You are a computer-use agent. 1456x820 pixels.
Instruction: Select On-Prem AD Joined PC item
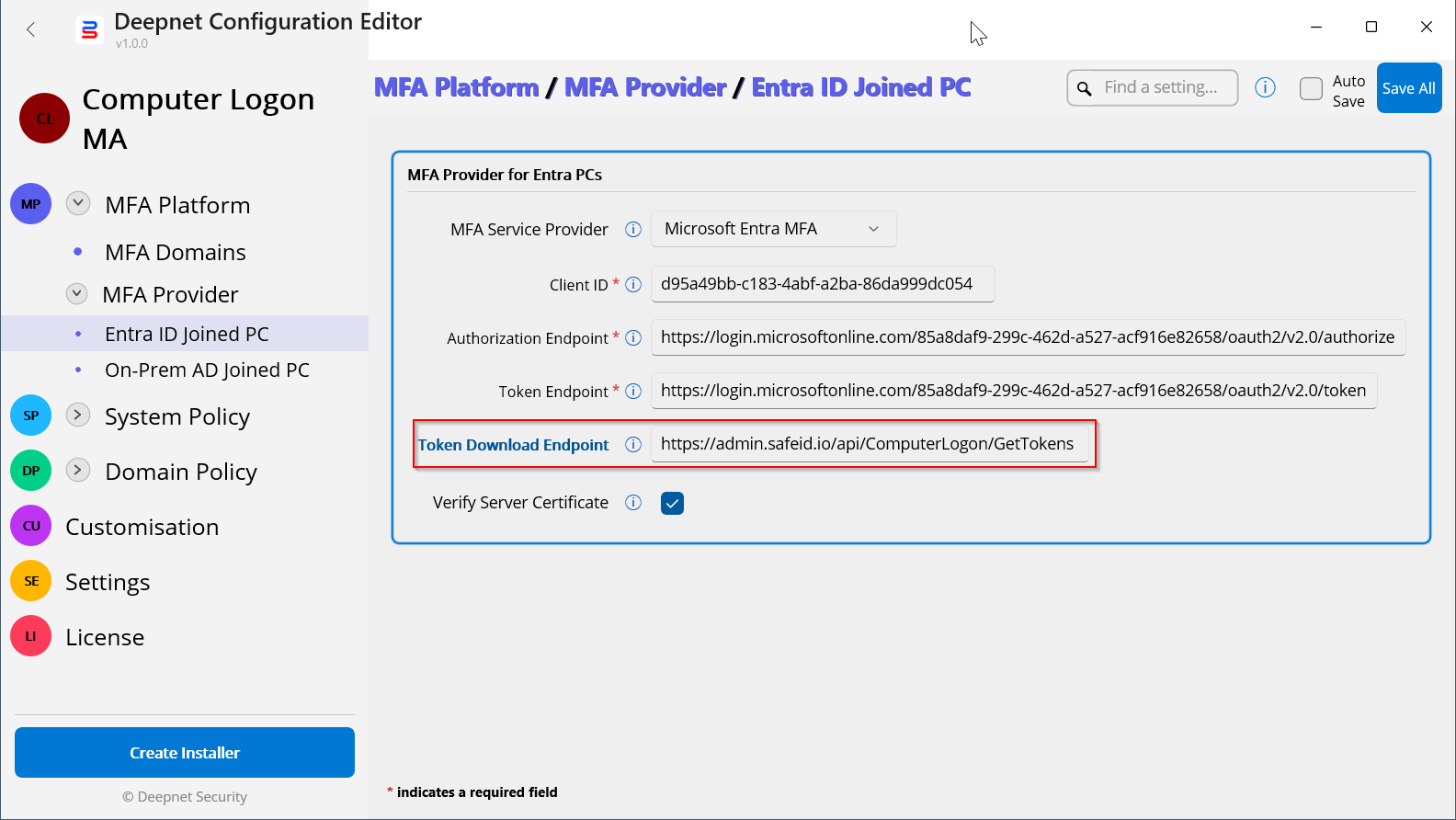point(207,370)
